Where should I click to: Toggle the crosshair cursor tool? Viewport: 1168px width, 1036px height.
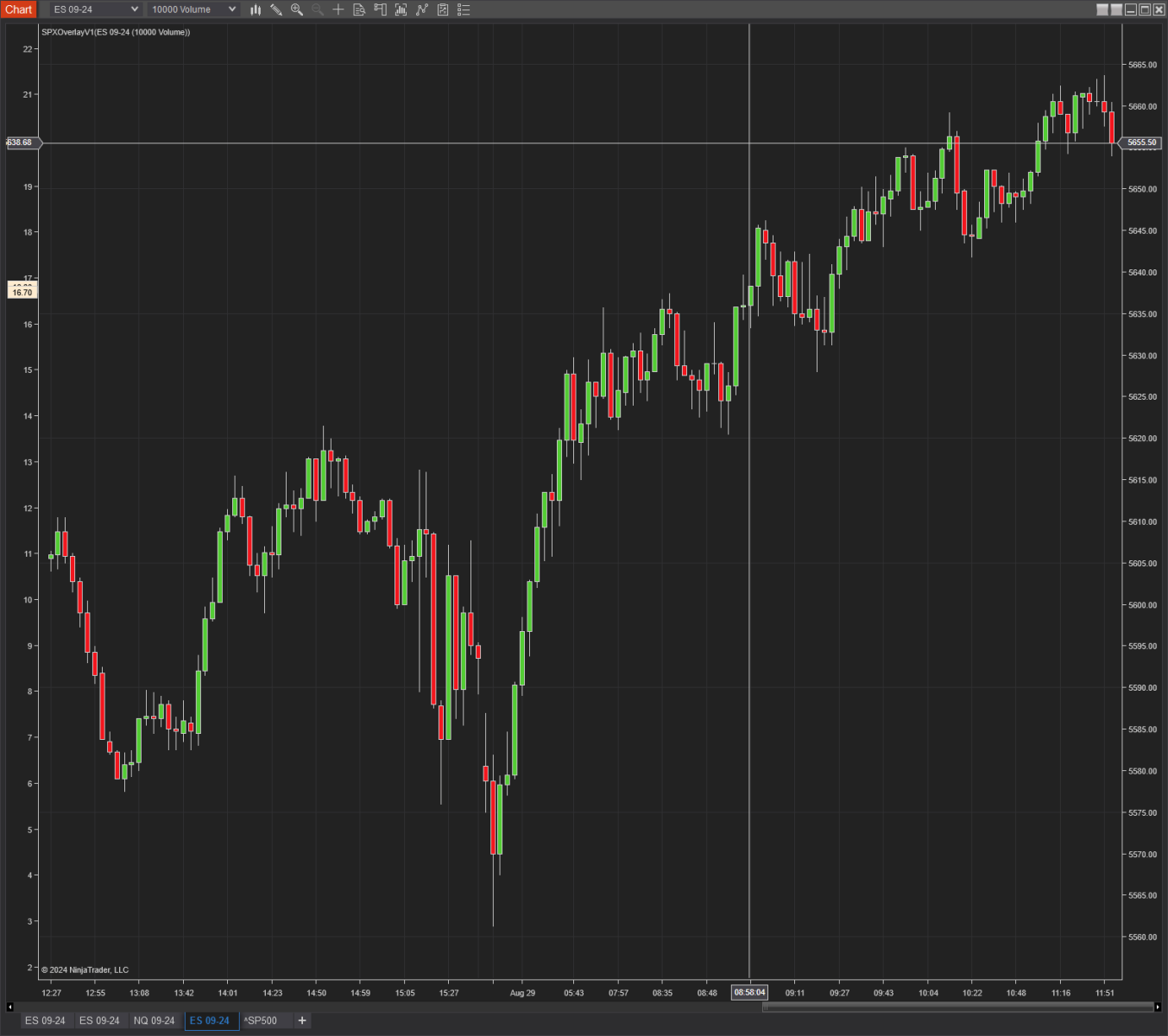[338, 9]
